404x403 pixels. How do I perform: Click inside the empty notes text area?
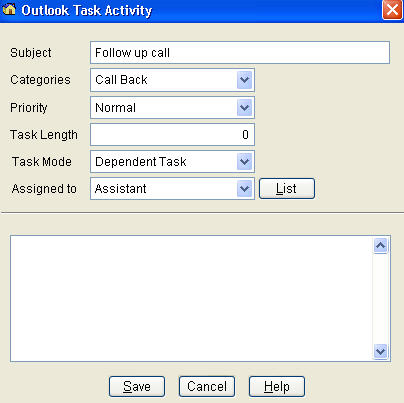pyautogui.click(x=192, y=298)
